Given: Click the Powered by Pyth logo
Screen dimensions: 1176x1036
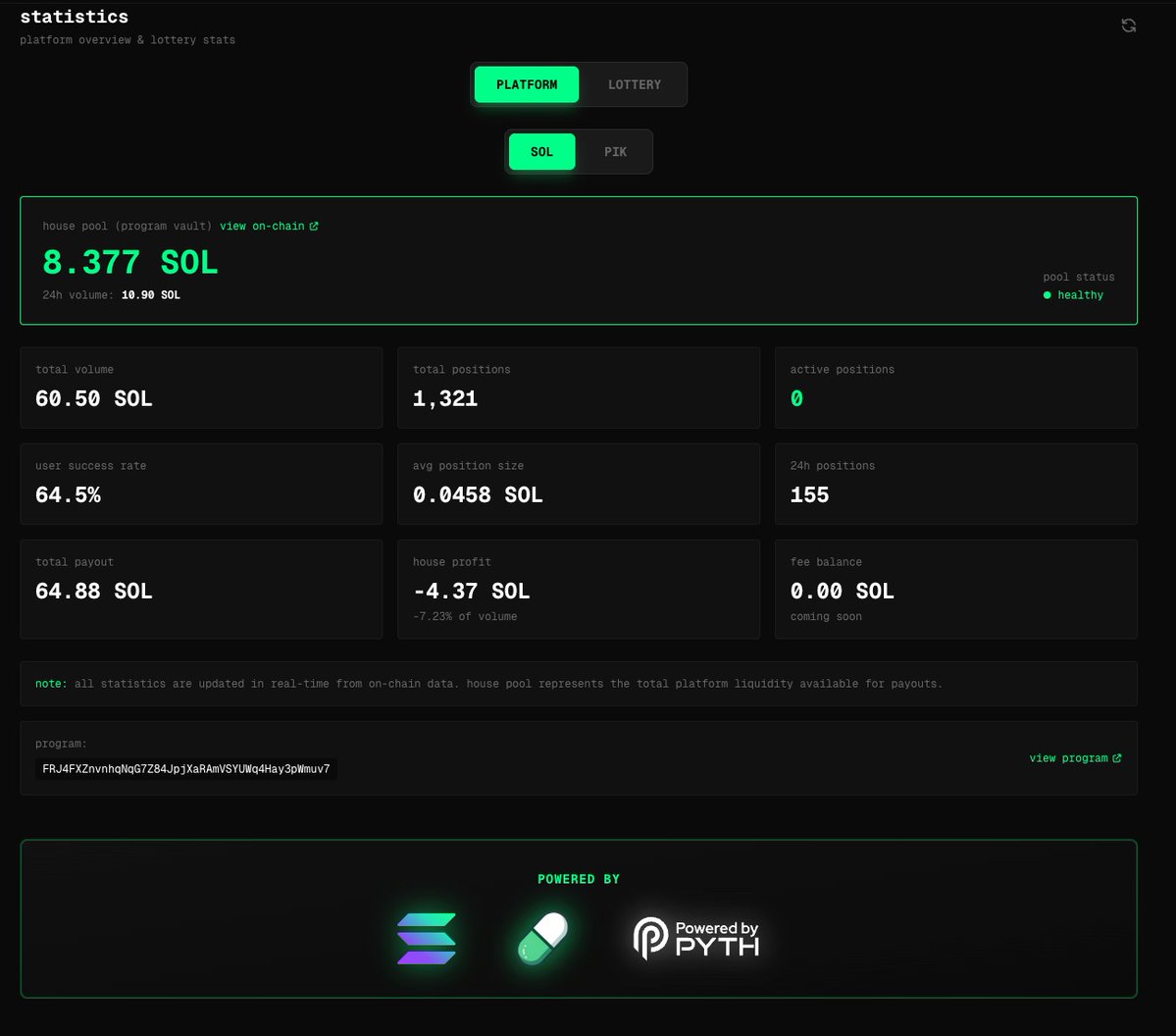Looking at the screenshot, I should pos(696,939).
